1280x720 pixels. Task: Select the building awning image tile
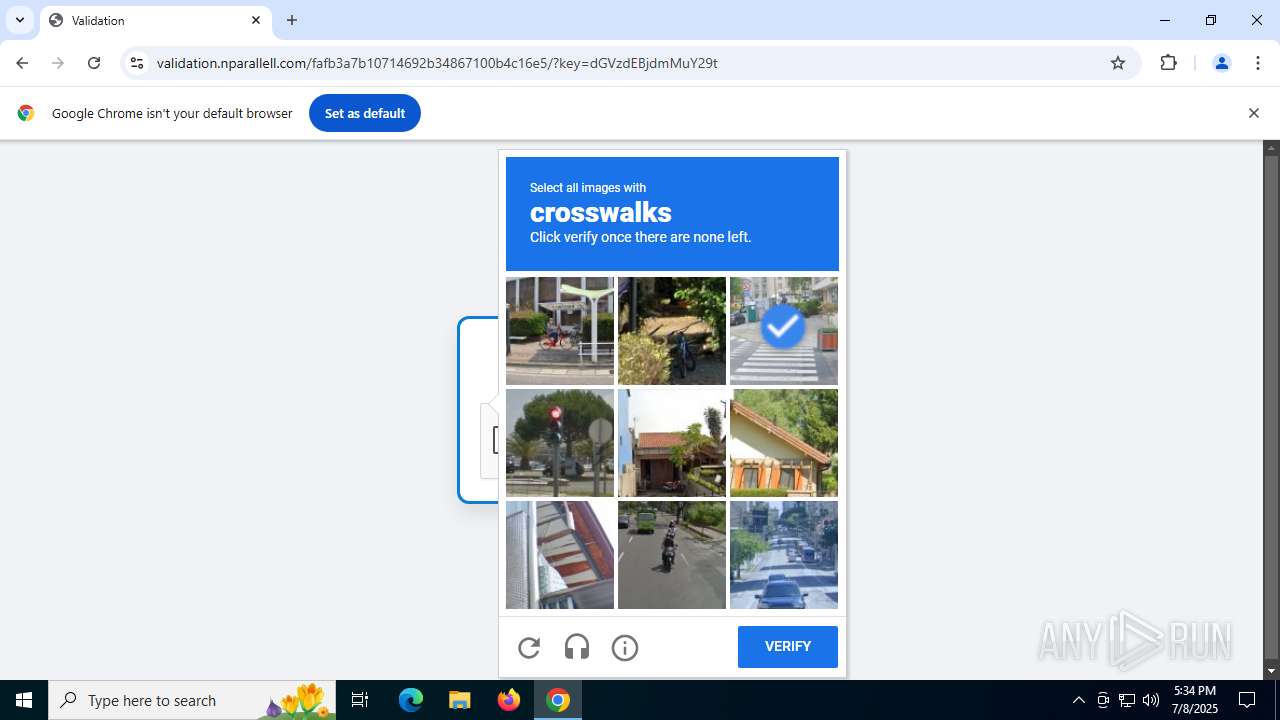tap(560, 555)
